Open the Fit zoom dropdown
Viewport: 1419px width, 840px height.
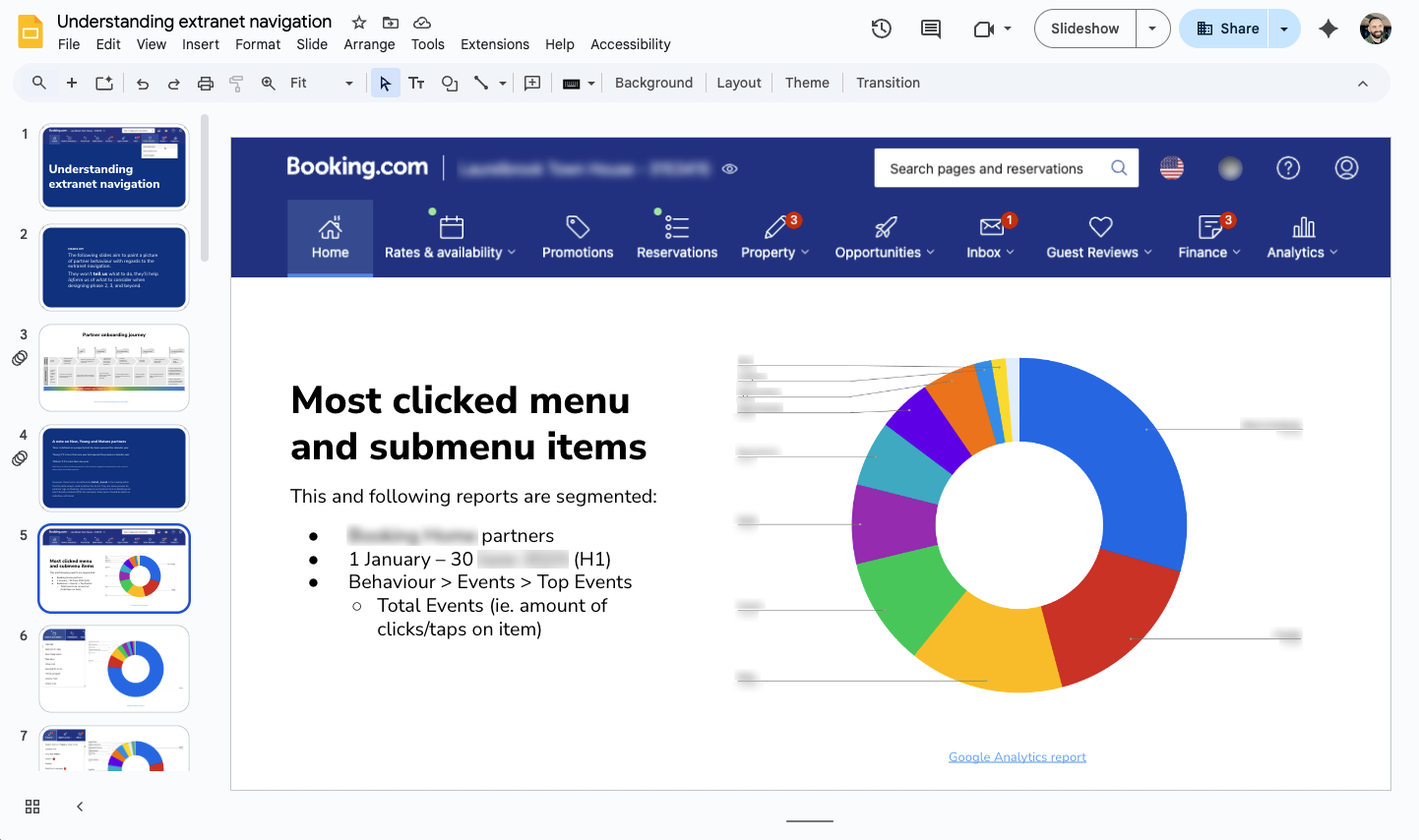click(x=347, y=84)
